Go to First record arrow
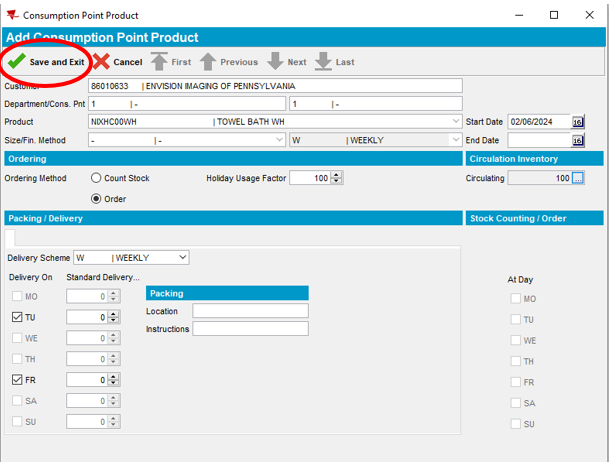610x463 pixels. pyautogui.click(x=159, y=62)
